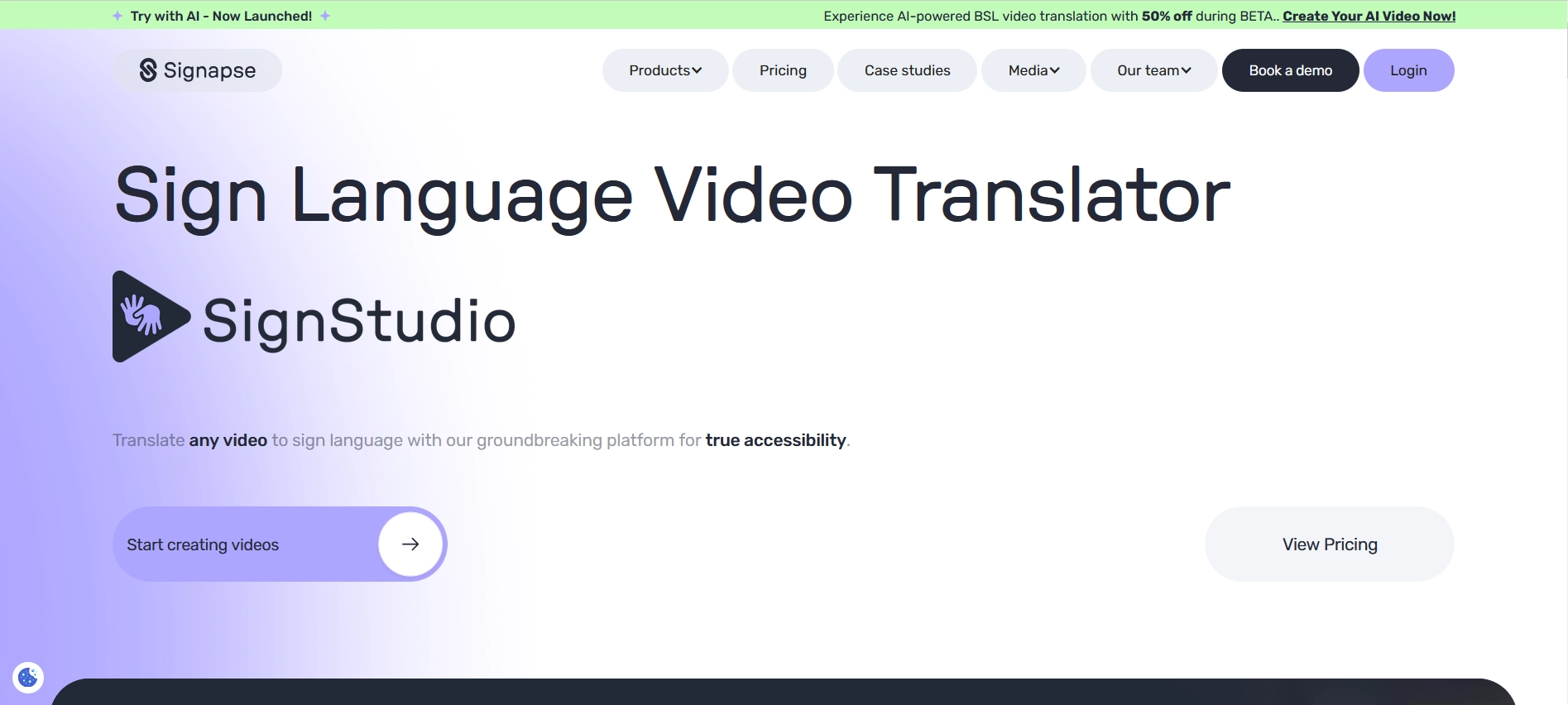
Task: Click the sparkle icon after Now Launched!
Action: click(325, 16)
